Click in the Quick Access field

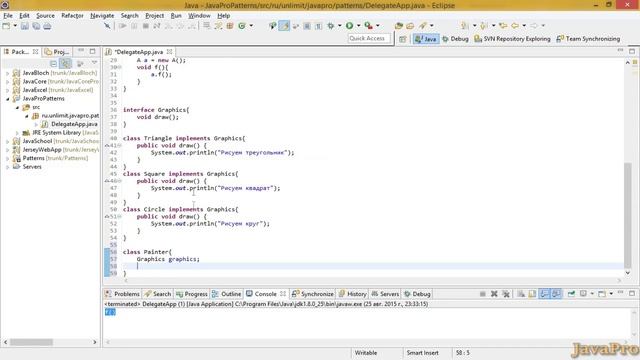pyautogui.click(x=369, y=38)
